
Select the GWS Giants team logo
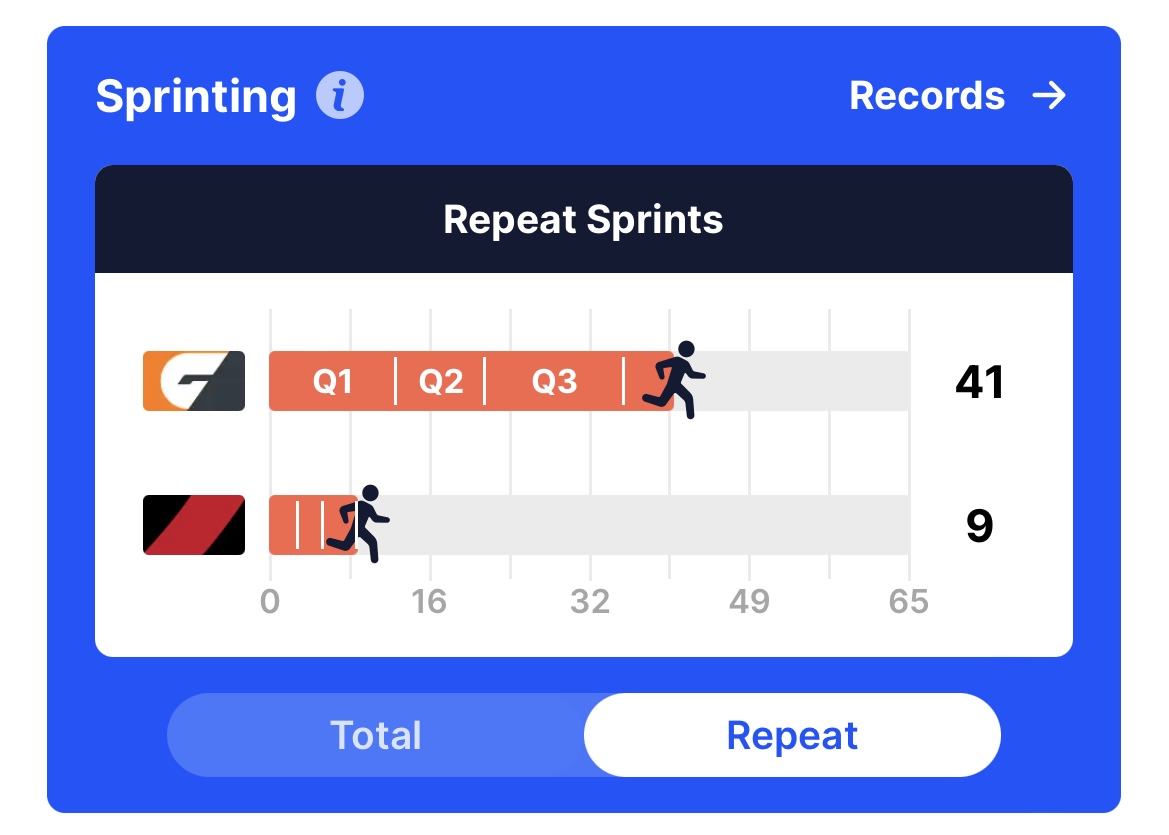point(194,381)
